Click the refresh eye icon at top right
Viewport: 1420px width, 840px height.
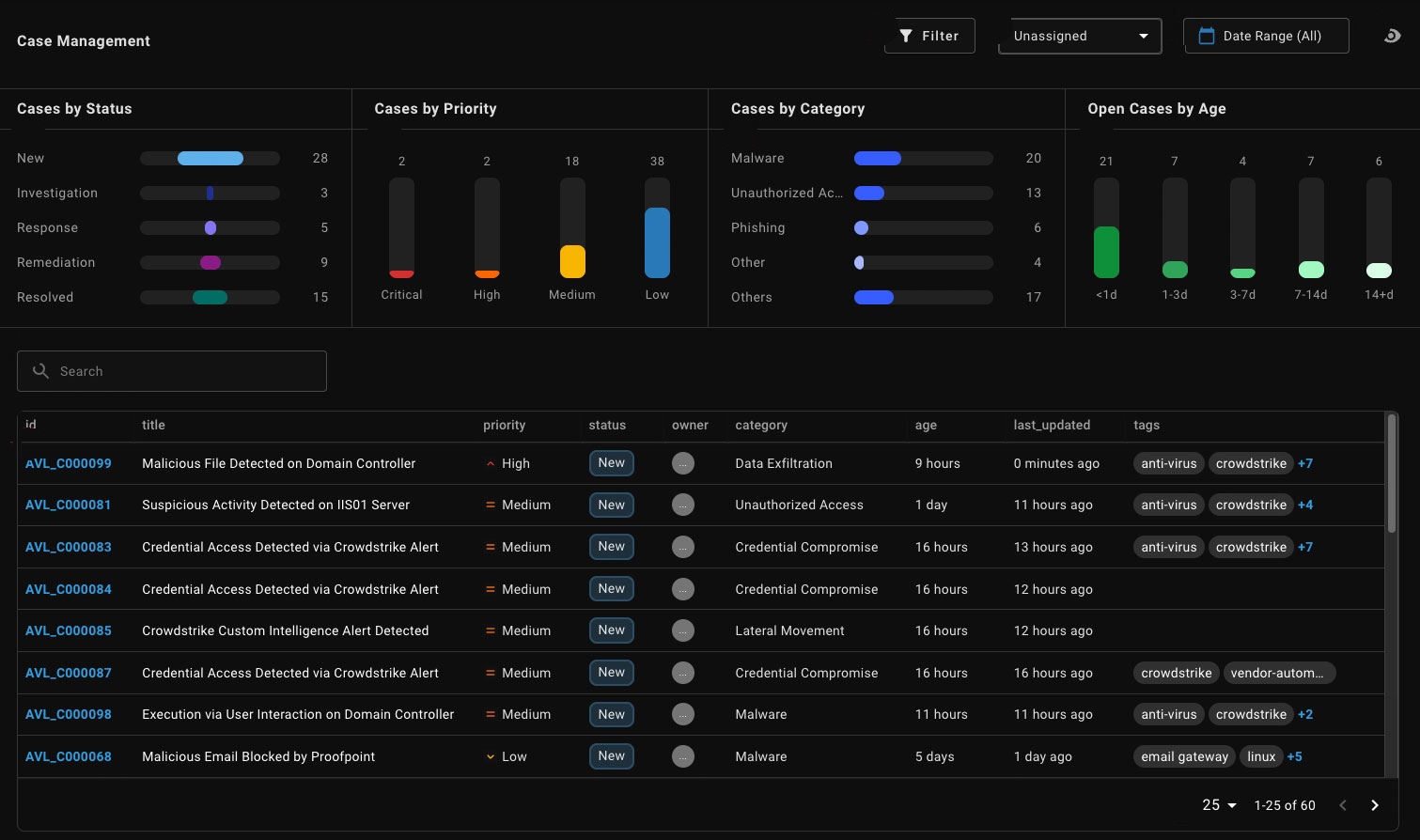(1393, 36)
